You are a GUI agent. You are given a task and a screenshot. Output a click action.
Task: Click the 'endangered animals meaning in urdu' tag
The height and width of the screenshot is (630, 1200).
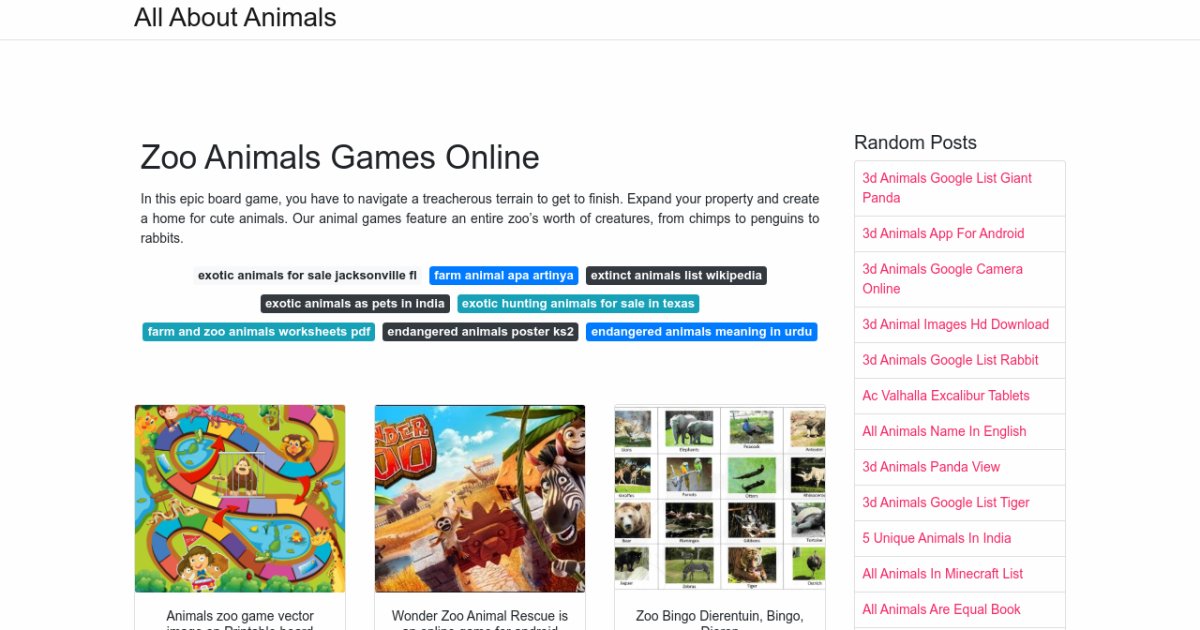coord(701,331)
